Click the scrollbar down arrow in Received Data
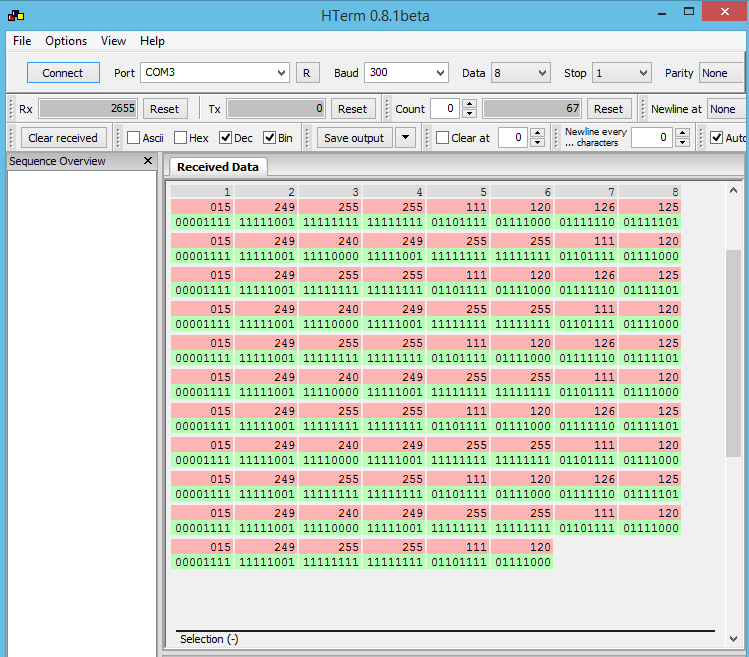The width and height of the screenshot is (749, 657). tap(733, 638)
